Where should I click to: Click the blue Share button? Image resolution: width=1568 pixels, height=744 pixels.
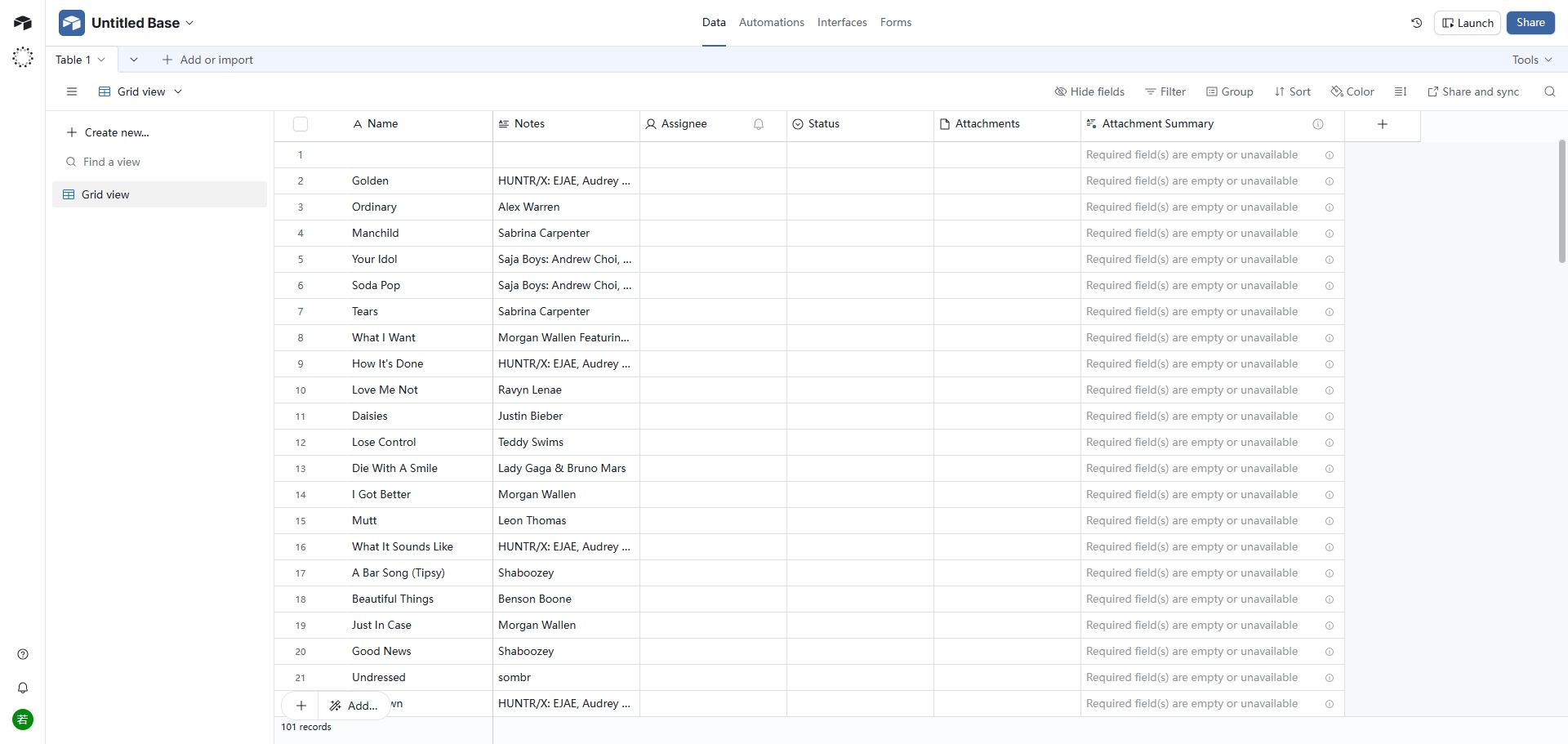point(1530,23)
